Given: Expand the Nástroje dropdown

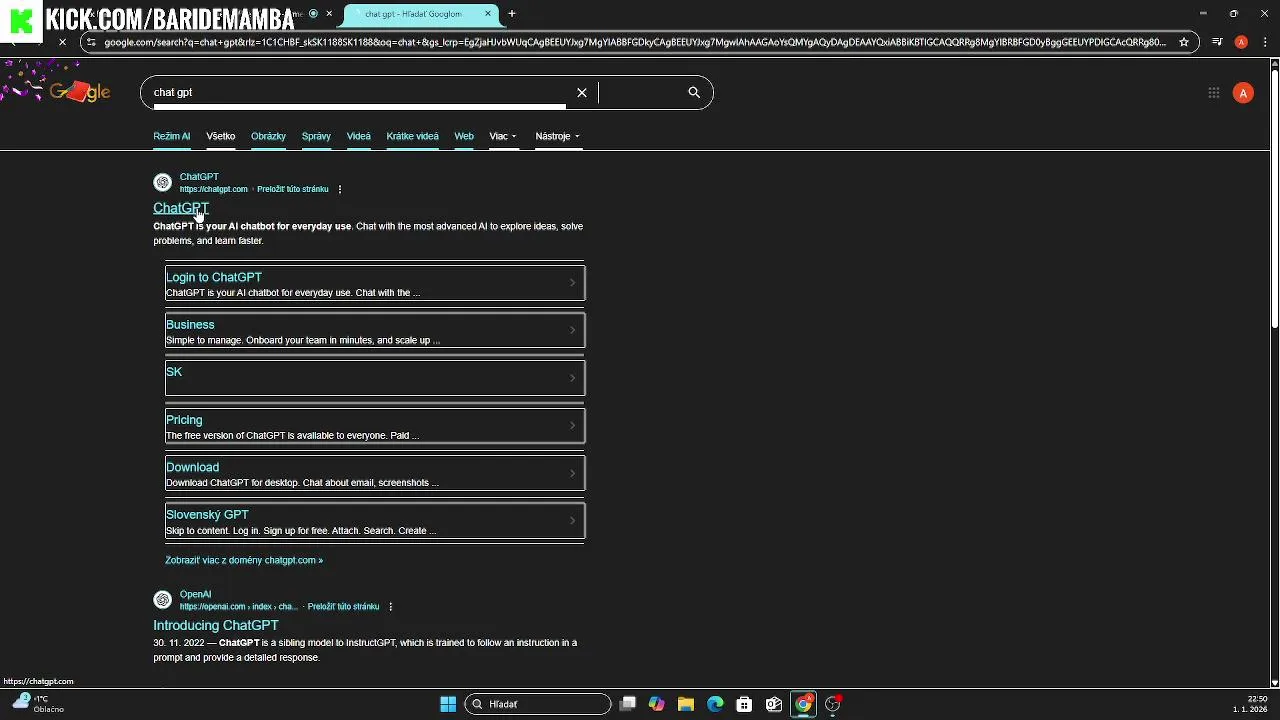Looking at the screenshot, I should 557,136.
